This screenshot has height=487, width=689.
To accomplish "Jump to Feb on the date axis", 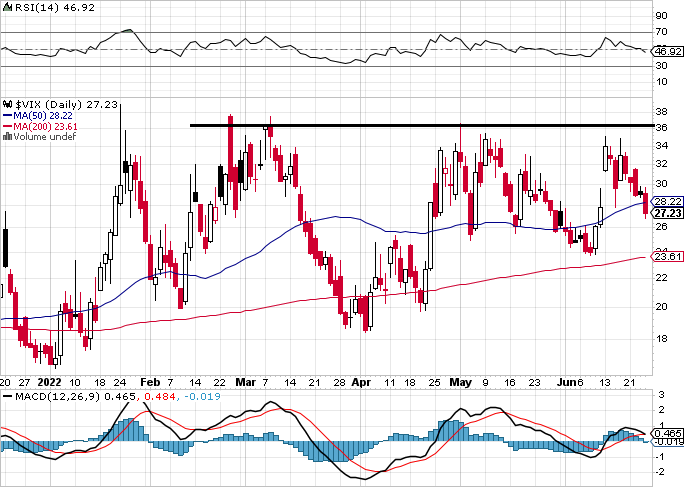I will (150, 382).
